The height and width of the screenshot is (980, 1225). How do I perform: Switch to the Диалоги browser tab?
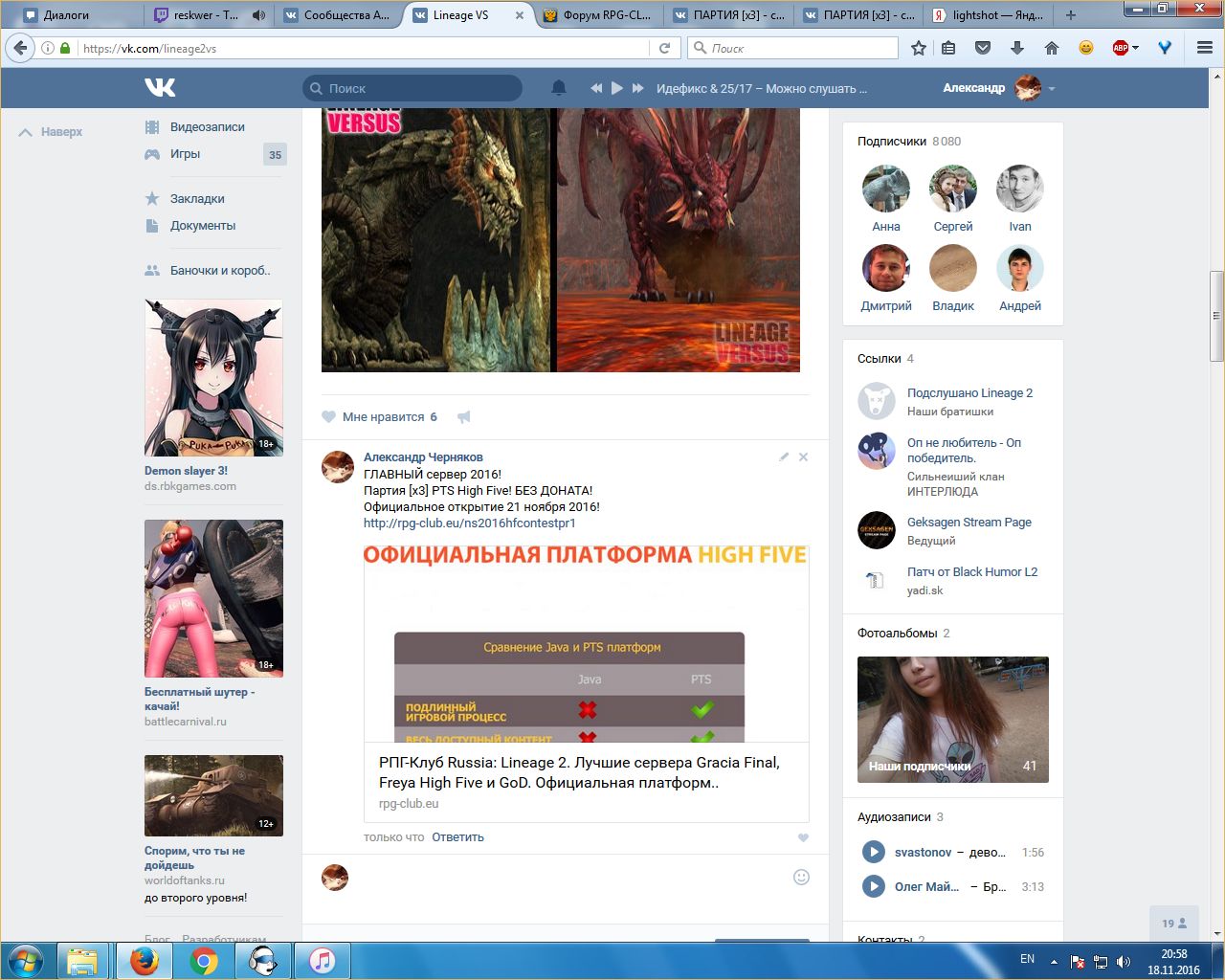(78, 15)
